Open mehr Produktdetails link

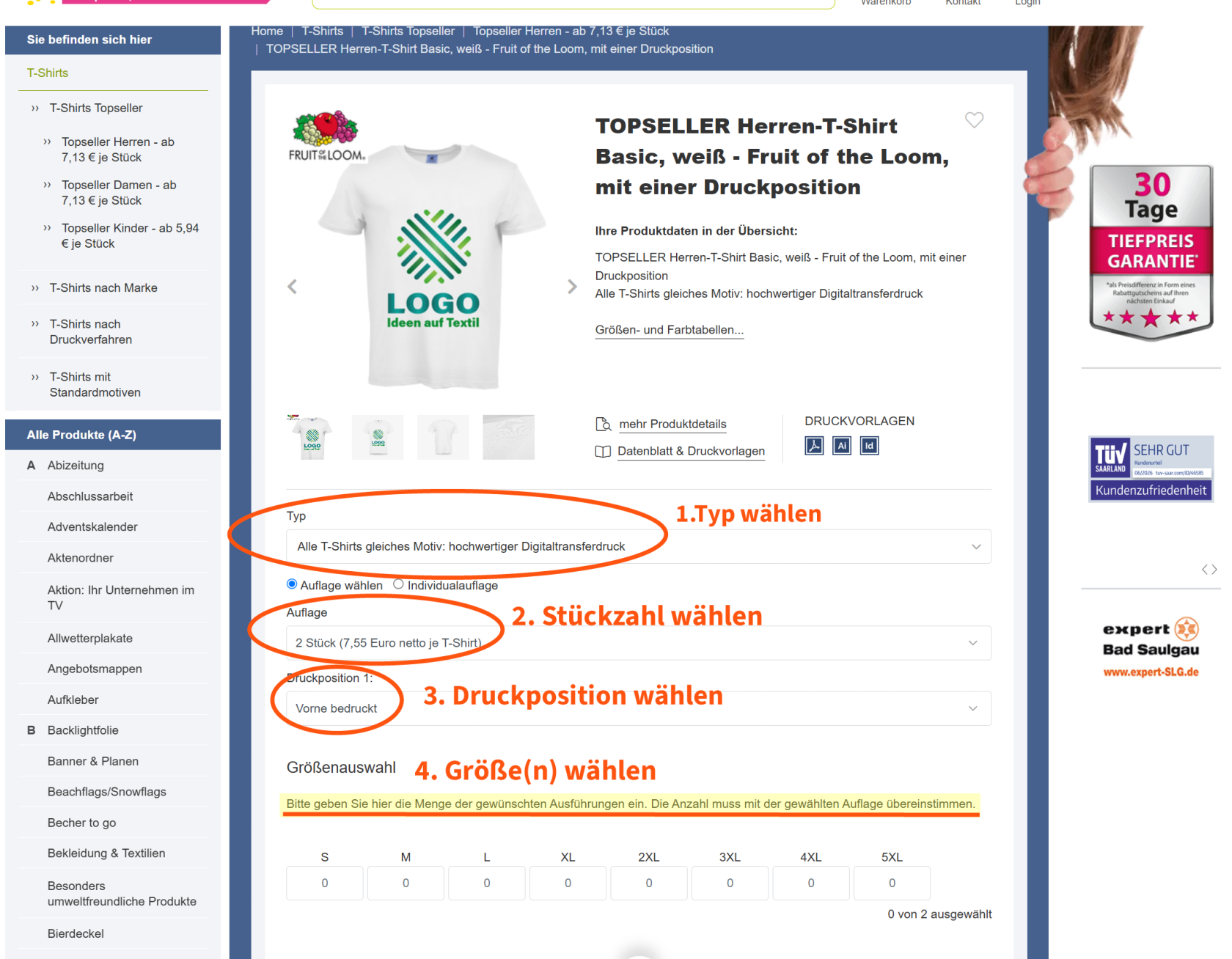(672, 425)
